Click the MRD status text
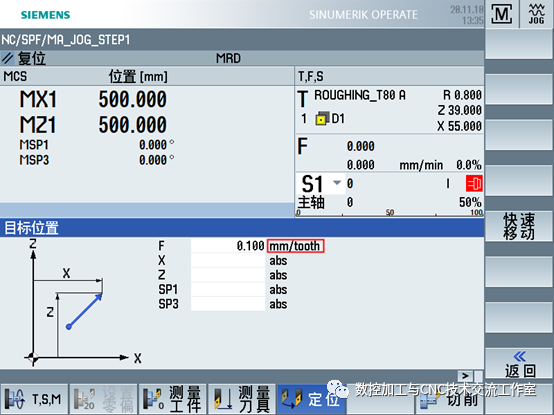This screenshot has height=415, width=554. (228, 58)
